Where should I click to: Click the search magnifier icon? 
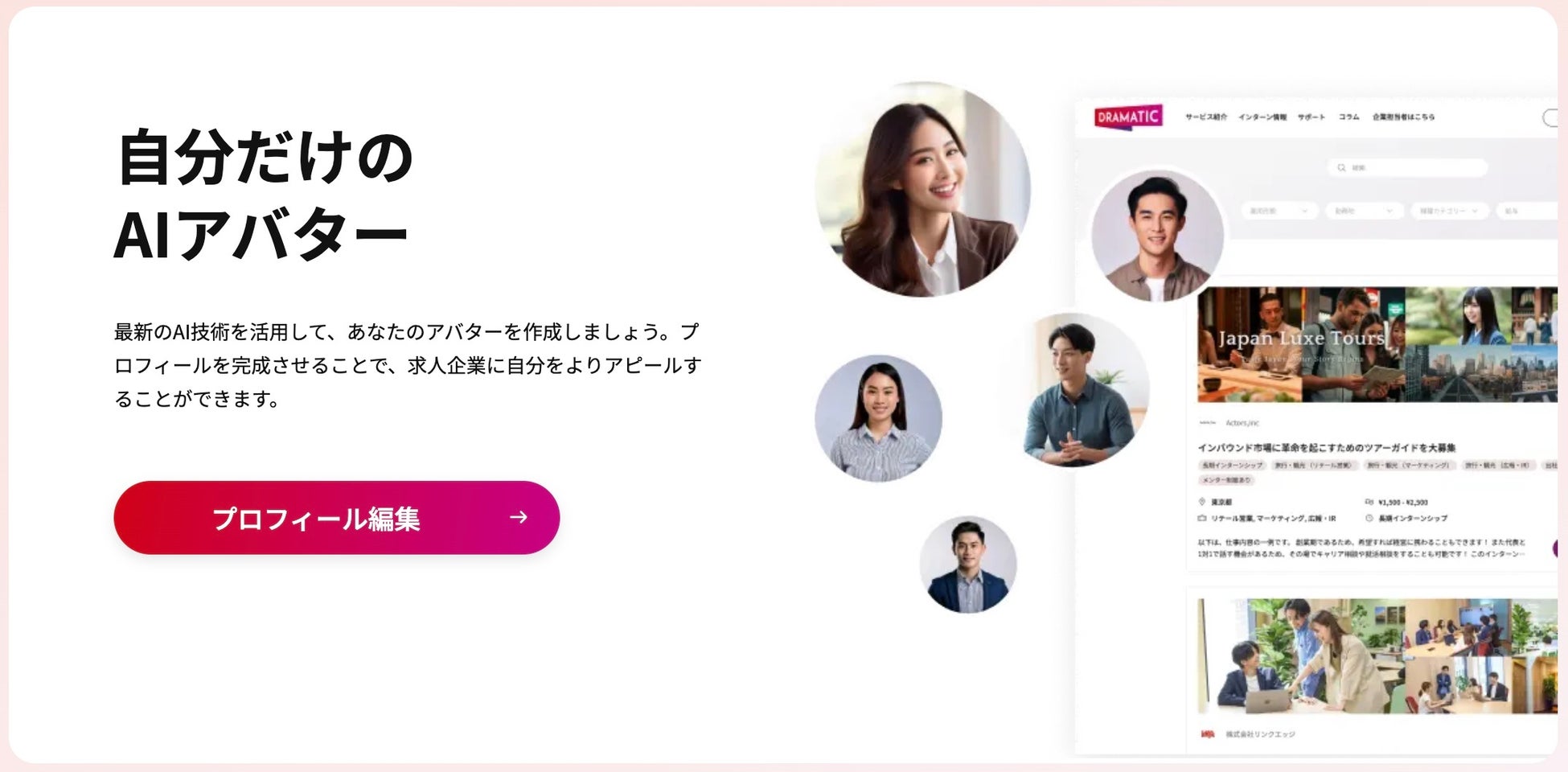pyautogui.click(x=1341, y=168)
